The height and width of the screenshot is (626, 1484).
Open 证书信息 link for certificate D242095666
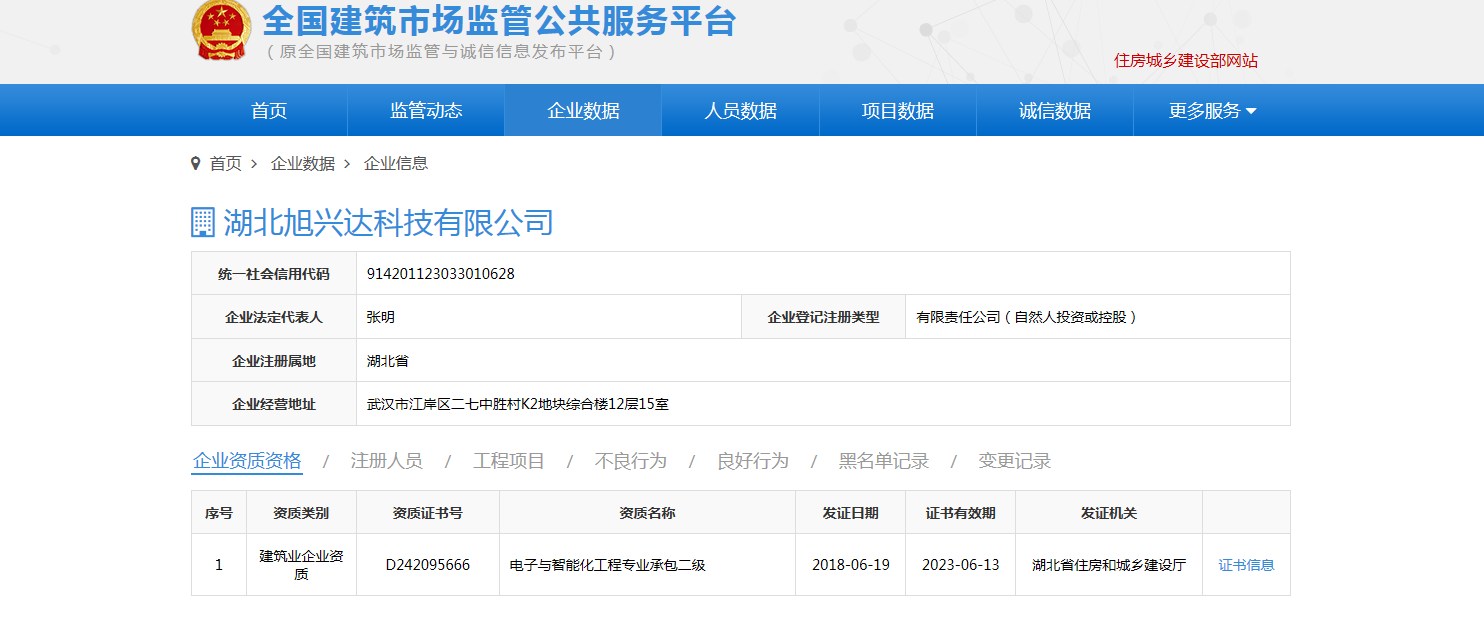(1246, 565)
